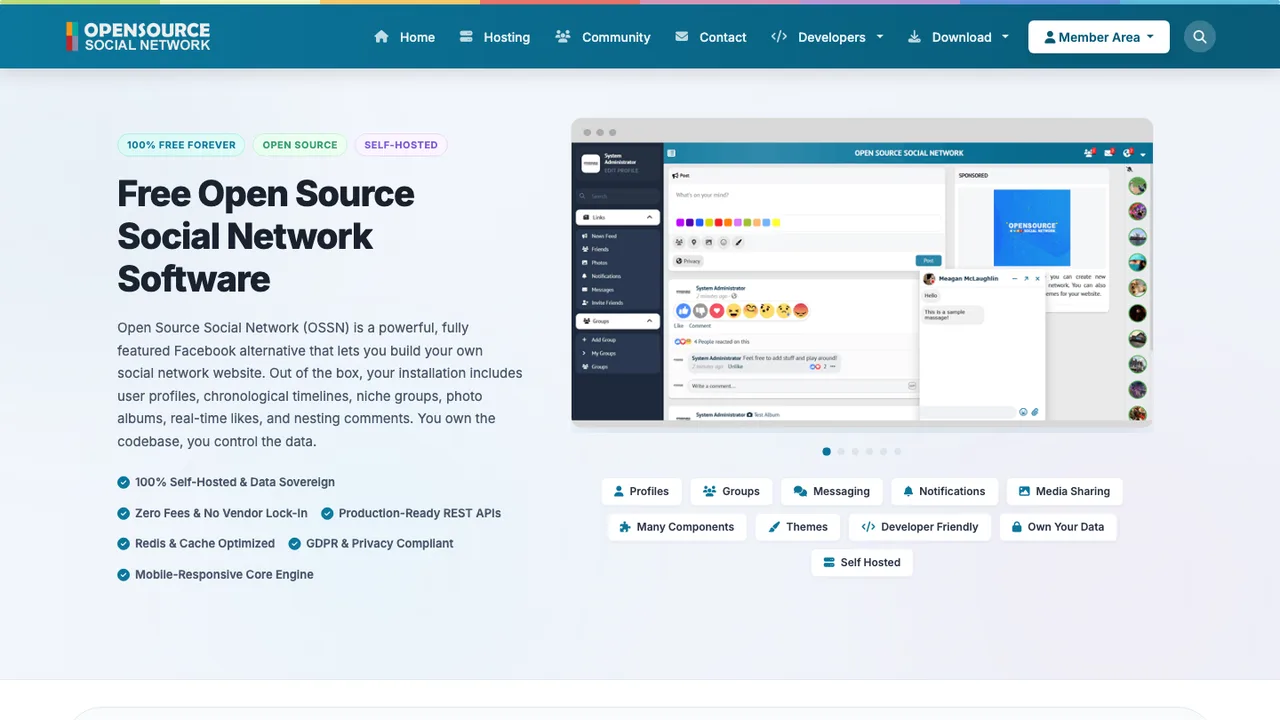Visit the Community section

tap(603, 37)
